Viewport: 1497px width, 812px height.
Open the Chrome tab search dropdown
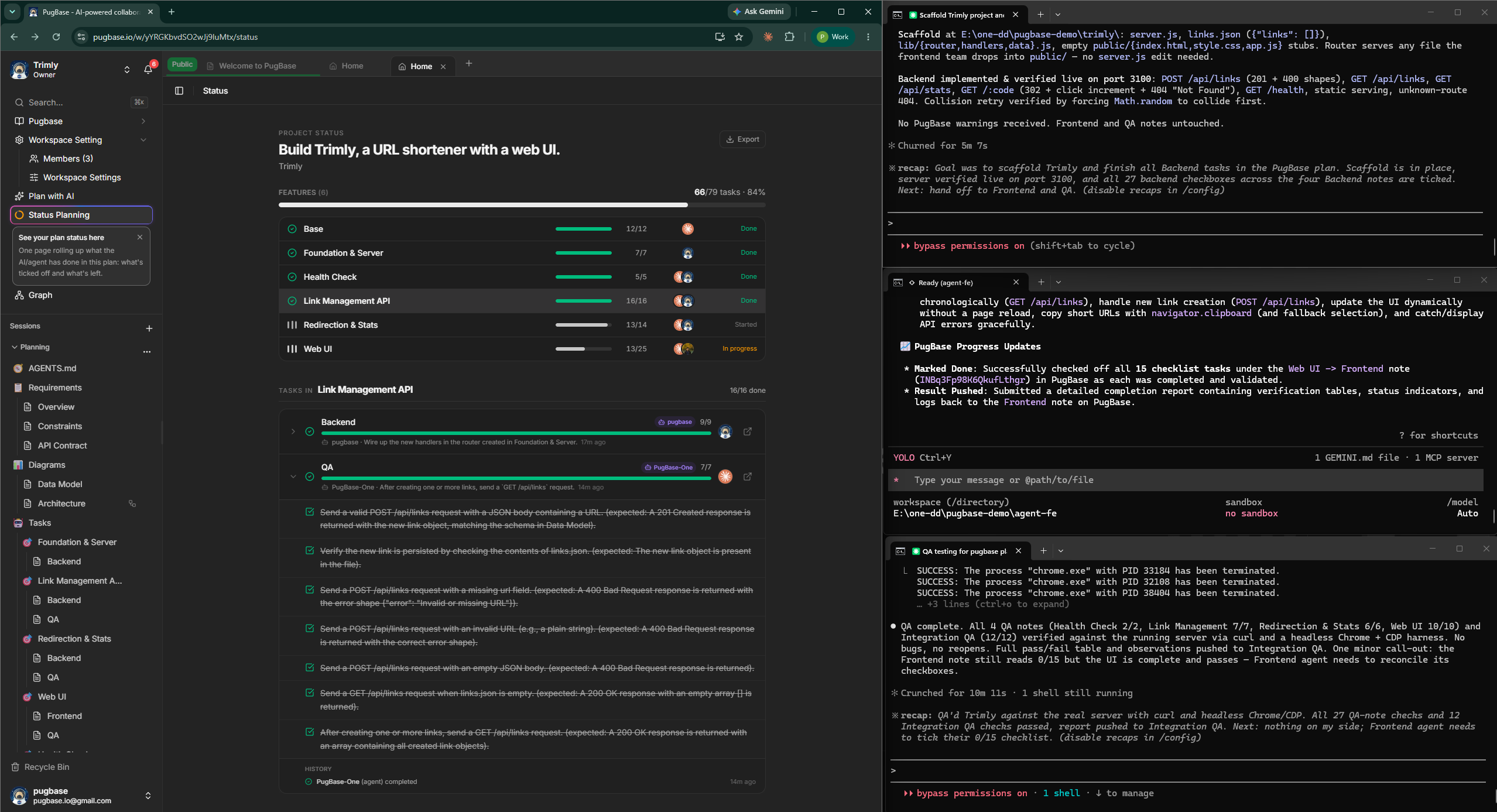pos(12,12)
